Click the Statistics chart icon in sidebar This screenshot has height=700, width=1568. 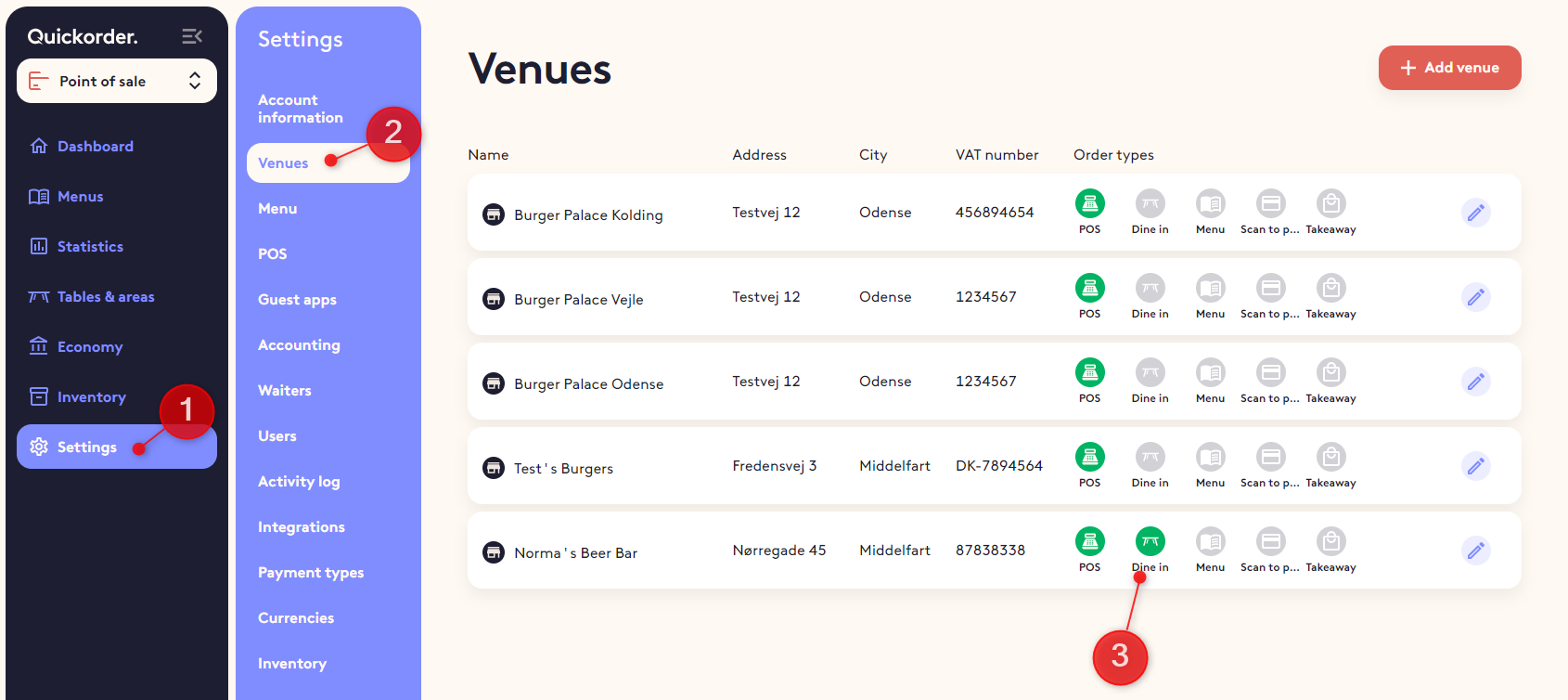coord(39,246)
